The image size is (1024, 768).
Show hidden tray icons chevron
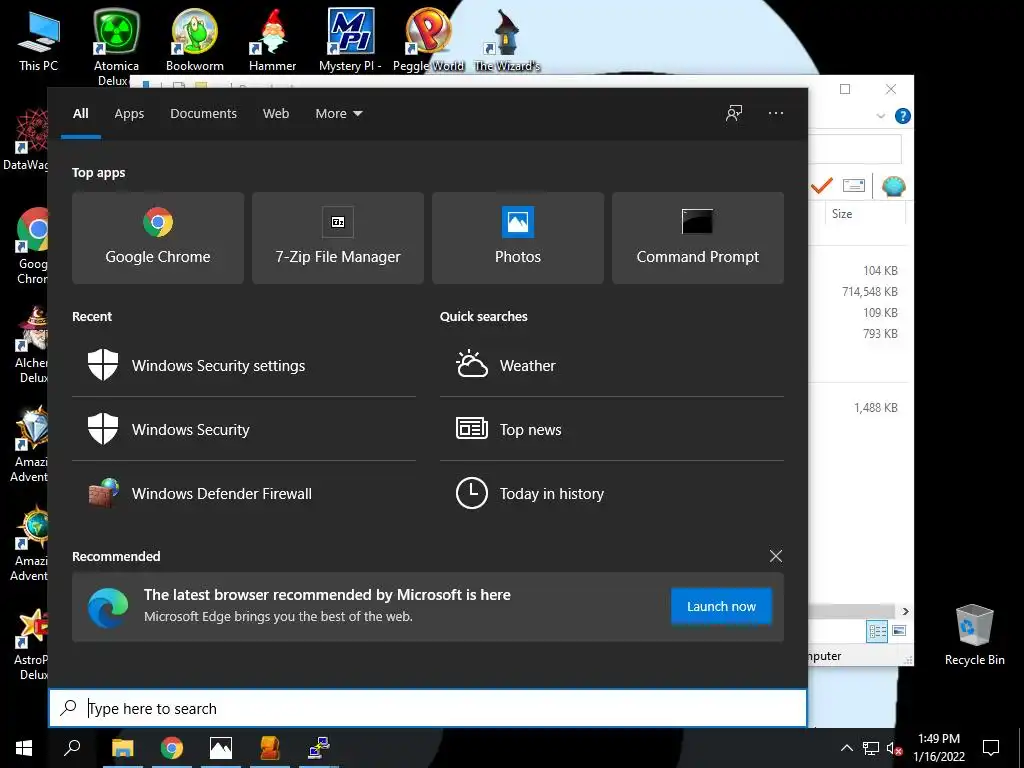click(846, 748)
